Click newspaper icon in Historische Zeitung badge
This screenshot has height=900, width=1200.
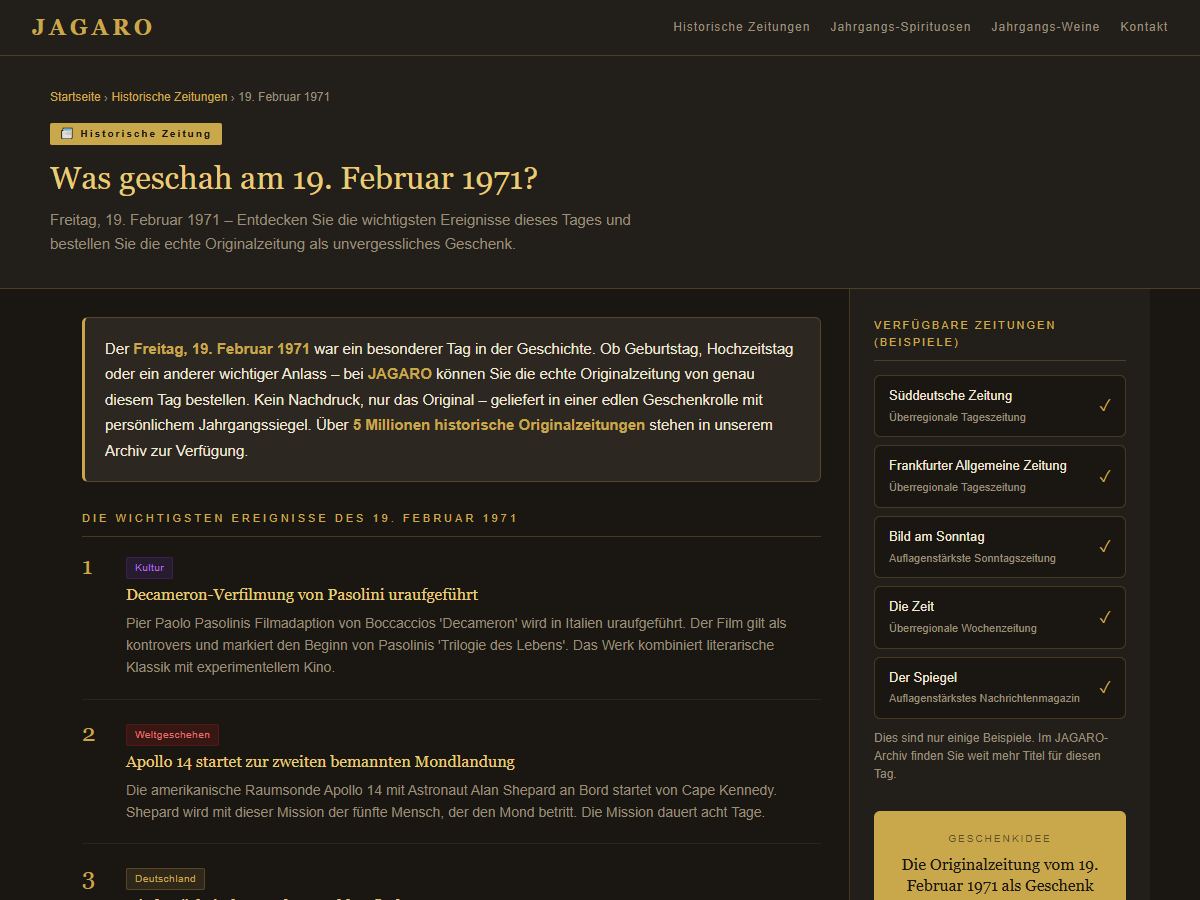tap(67, 134)
